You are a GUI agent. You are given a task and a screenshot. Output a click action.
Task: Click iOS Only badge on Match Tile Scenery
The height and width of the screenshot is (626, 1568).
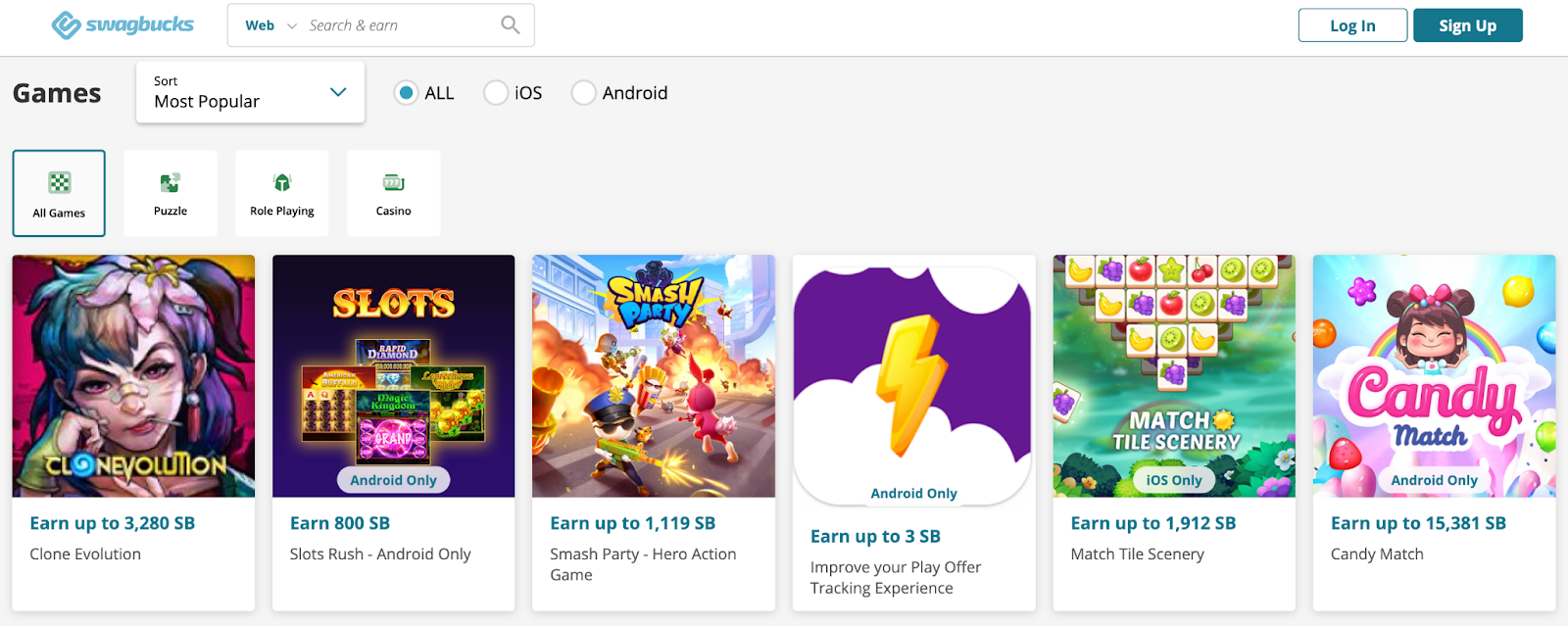[x=1174, y=480]
